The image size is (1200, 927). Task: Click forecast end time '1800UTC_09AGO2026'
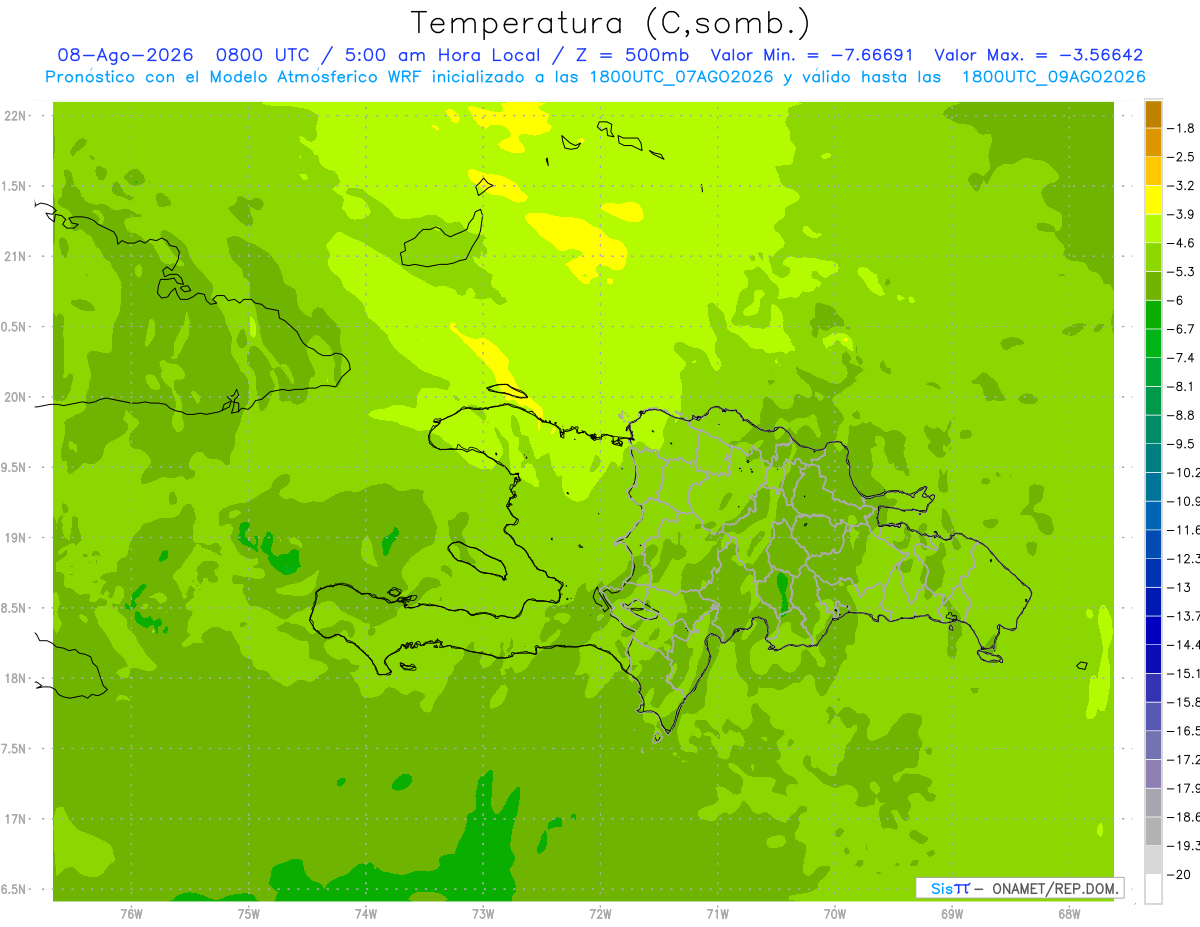pyautogui.click(x=1053, y=77)
